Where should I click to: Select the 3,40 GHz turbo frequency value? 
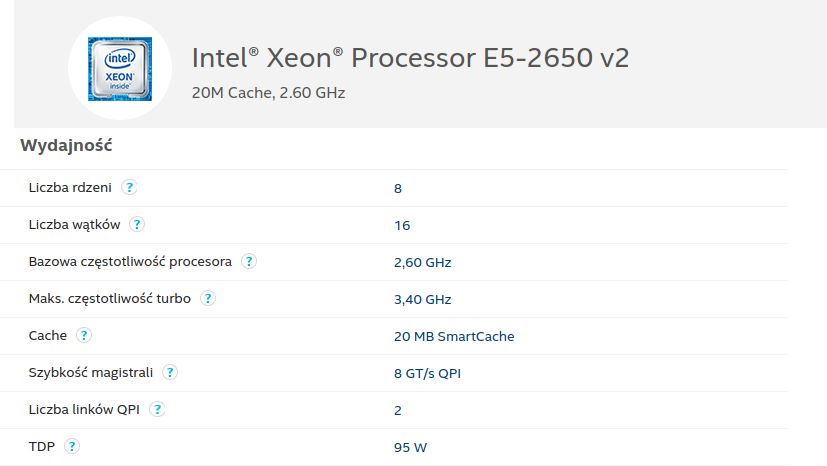click(423, 299)
